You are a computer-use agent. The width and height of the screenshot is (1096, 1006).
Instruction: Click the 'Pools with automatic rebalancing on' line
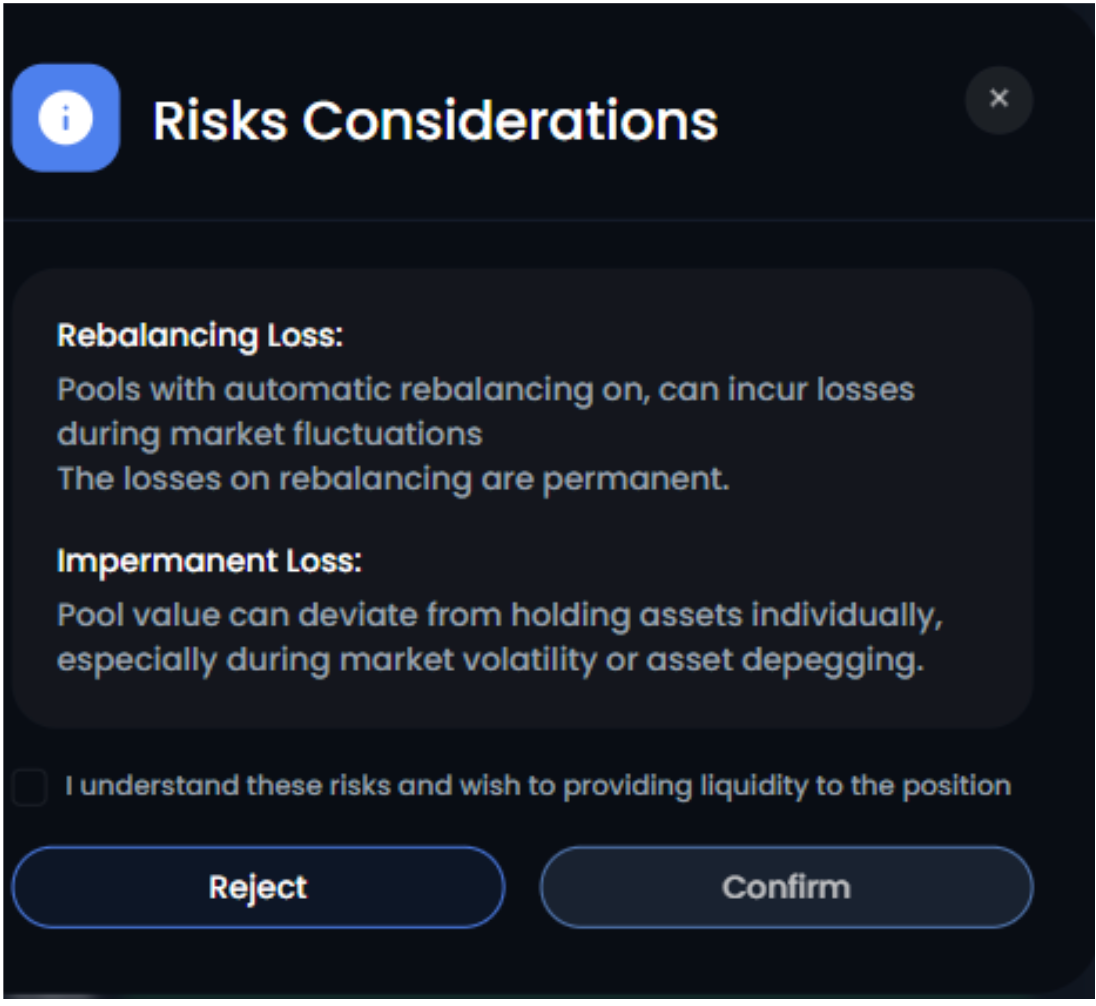point(485,389)
